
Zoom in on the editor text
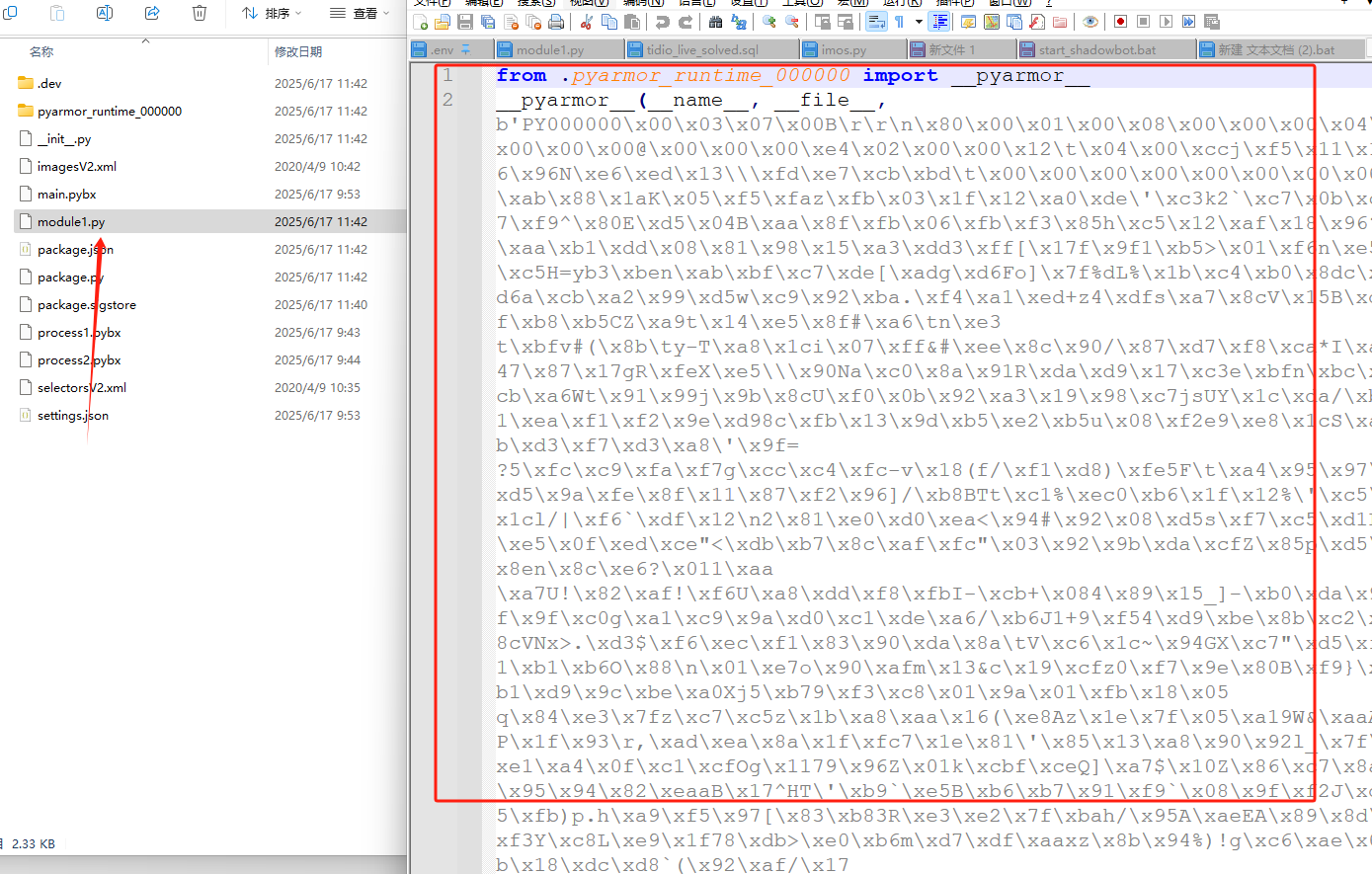click(x=769, y=22)
